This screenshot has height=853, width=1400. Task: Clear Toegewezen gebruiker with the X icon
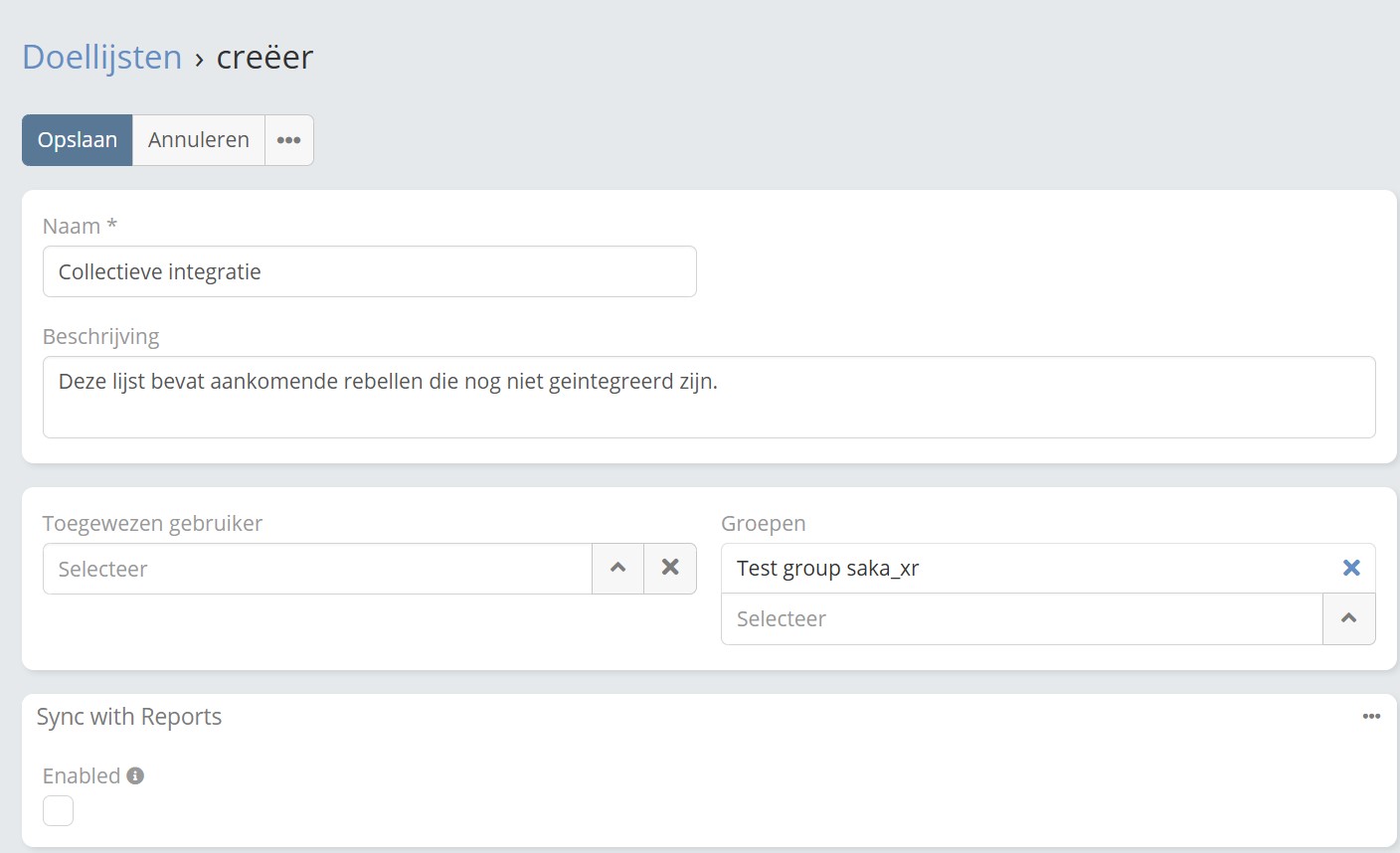[x=670, y=569]
